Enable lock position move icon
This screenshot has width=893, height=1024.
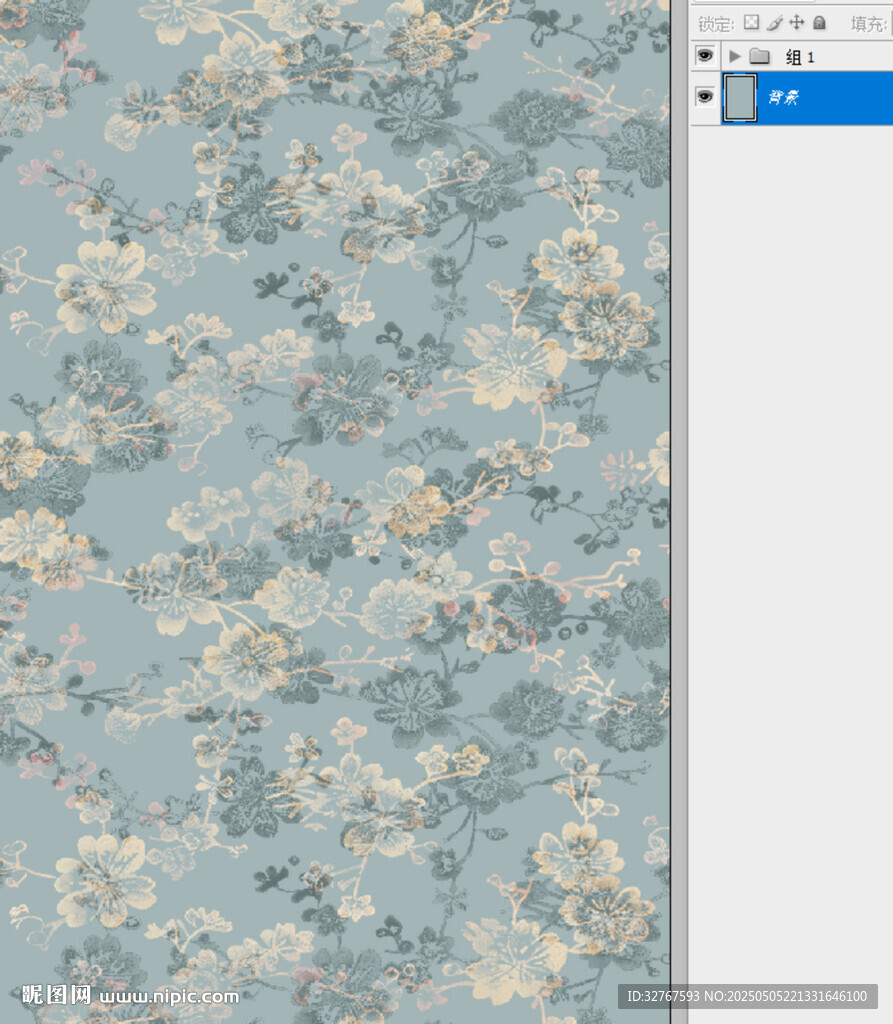coord(796,23)
